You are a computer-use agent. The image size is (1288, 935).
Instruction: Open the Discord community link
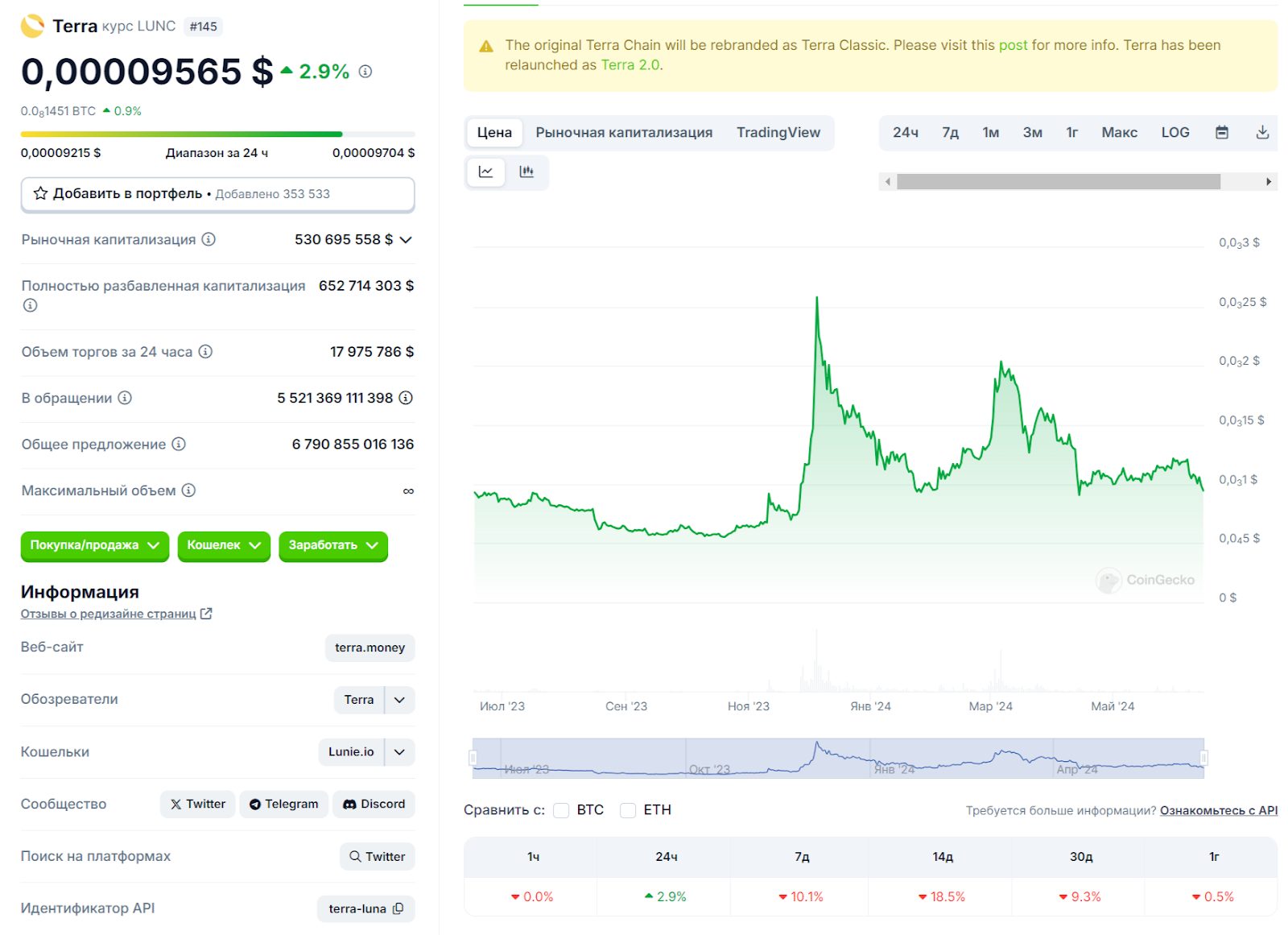[x=374, y=805]
